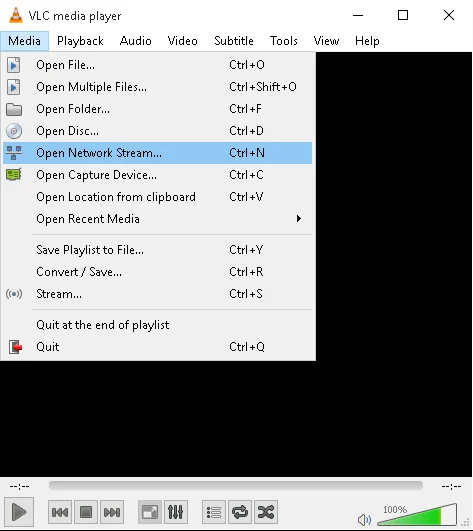Screen dimensions: 473x531
Task: Click the Open Capture Device icon
Action: (x=14, y=175)
